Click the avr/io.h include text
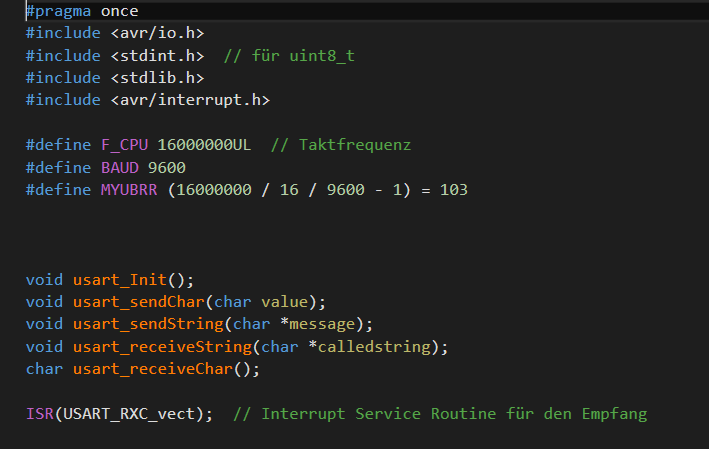 coord(157,33)
